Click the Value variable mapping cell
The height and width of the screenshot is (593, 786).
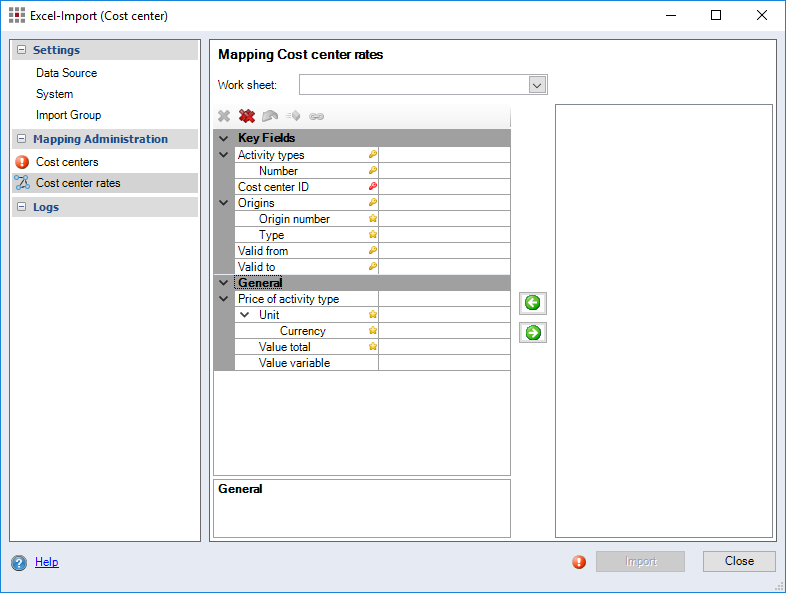[444, 363]
